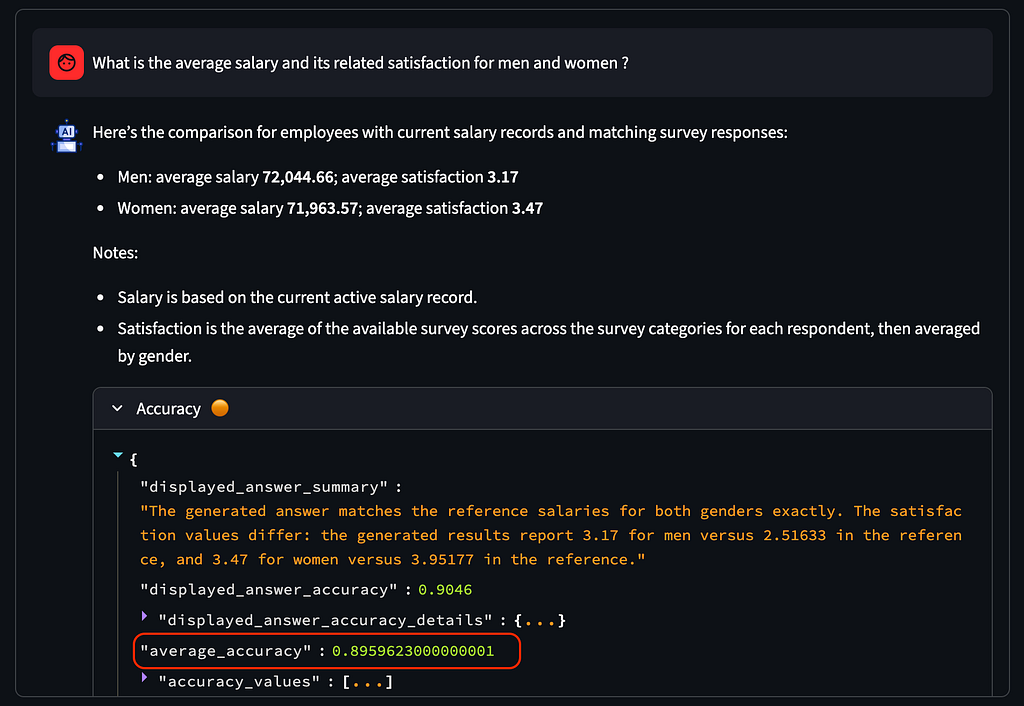Click the "average_accuracy" key label

click(x=226, y=651)
